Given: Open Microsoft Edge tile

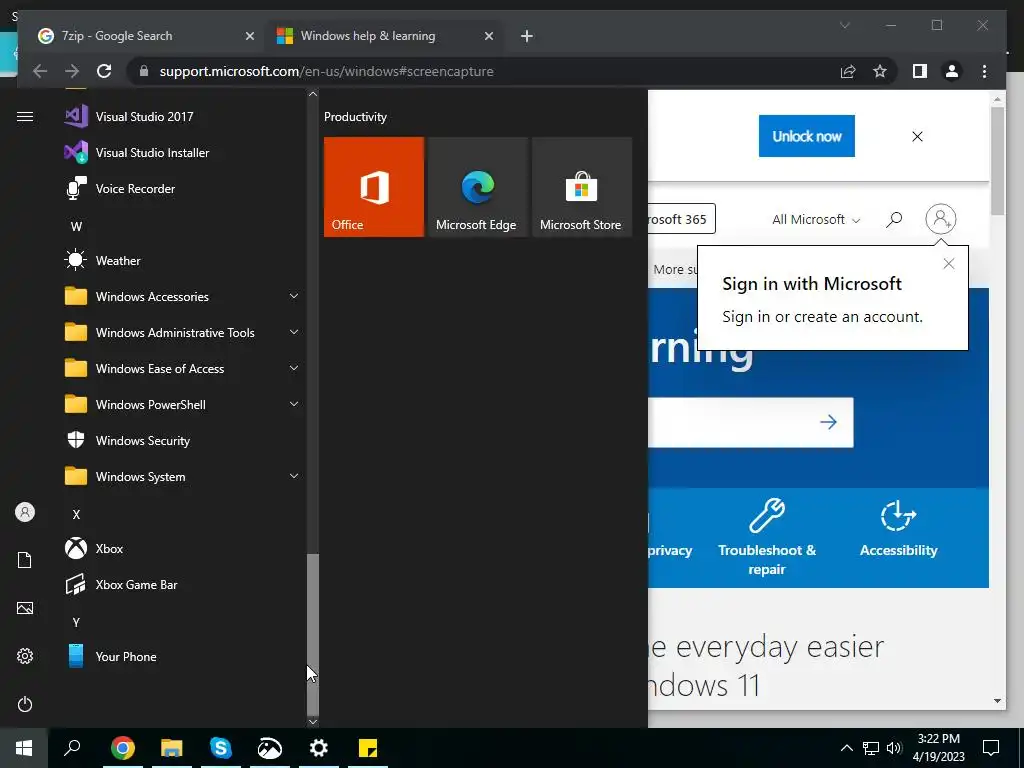Looking at the screenshot, I should (x=477, y=187).
